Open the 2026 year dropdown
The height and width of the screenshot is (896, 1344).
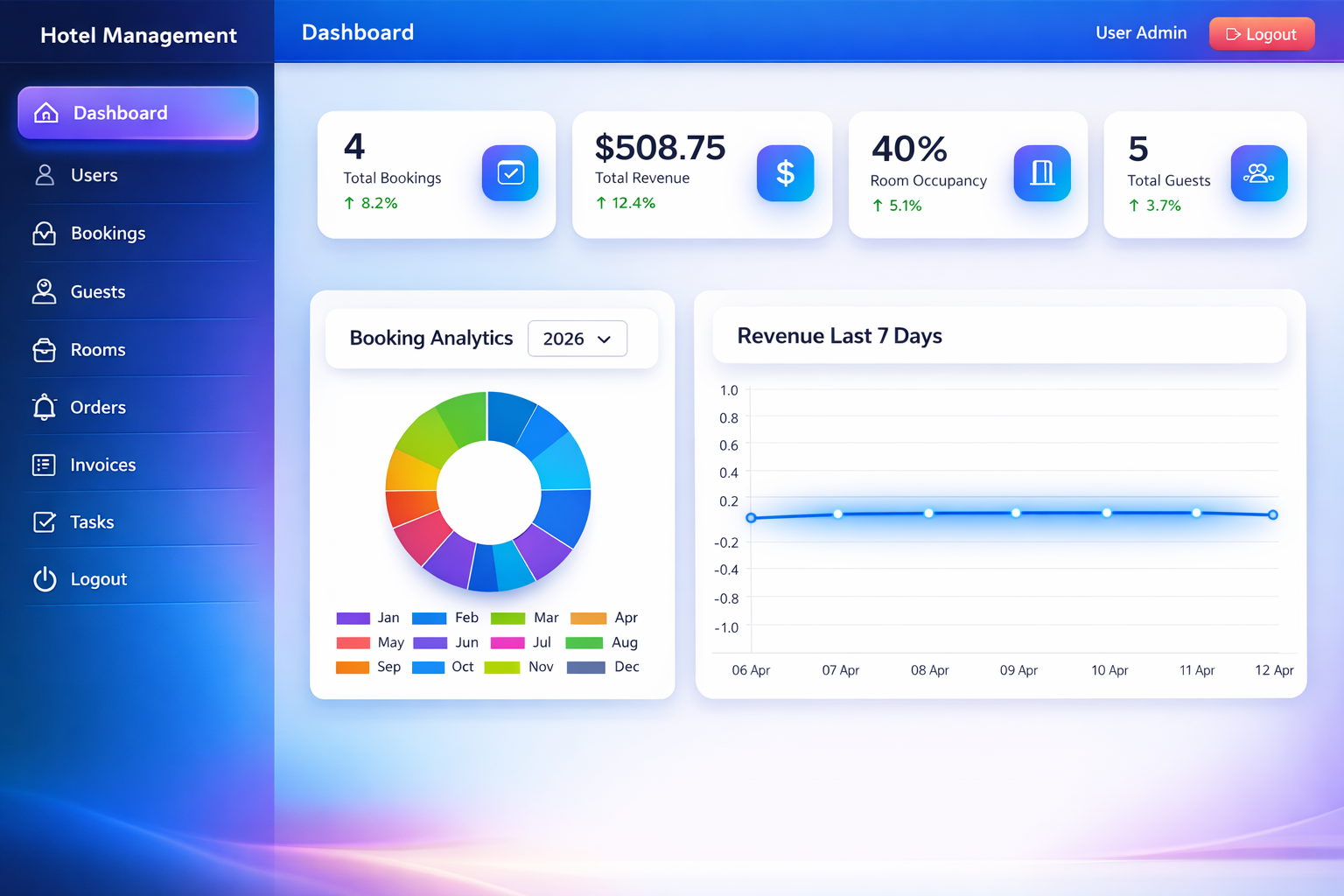(x=577, y=339)
